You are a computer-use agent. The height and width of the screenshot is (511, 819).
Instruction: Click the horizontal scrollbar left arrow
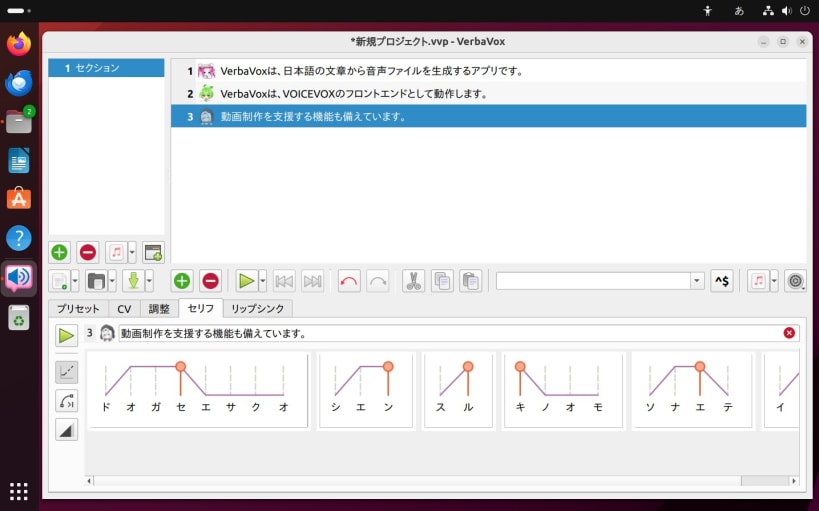click(89, 481)
